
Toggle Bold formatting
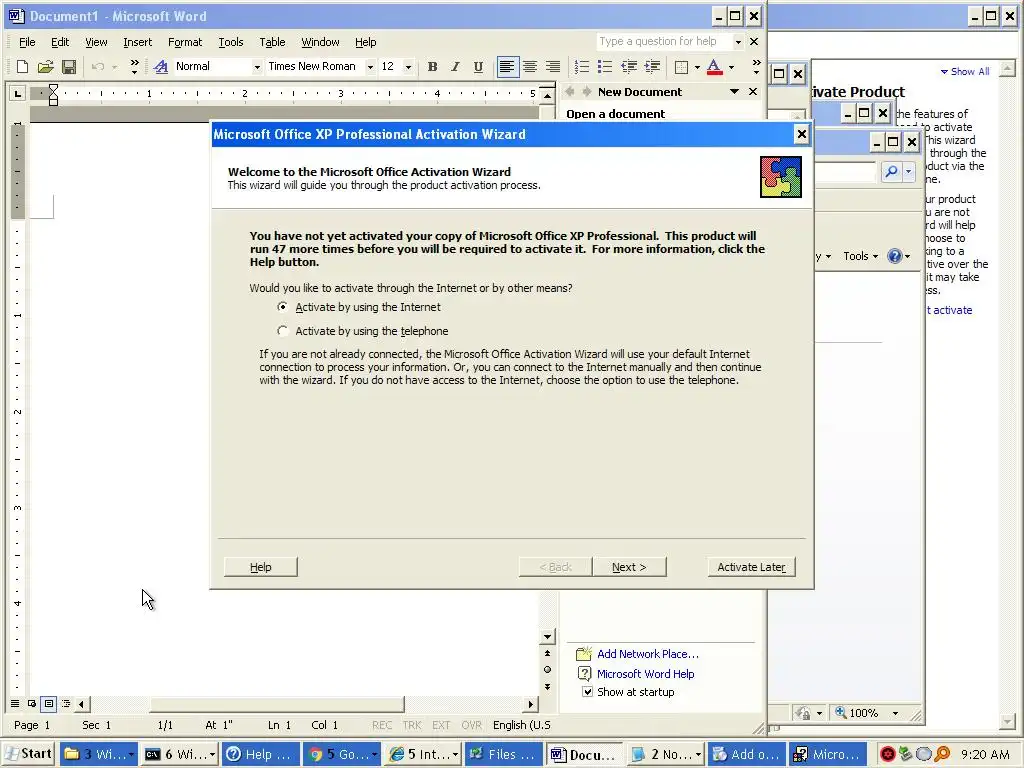tap(432, 67)
